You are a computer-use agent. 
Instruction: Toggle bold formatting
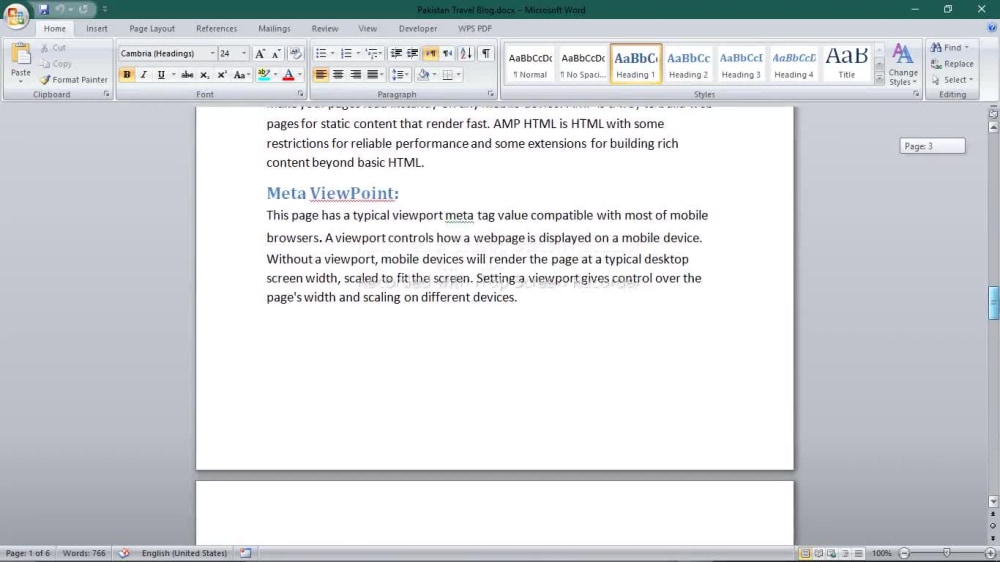(127, 75)
